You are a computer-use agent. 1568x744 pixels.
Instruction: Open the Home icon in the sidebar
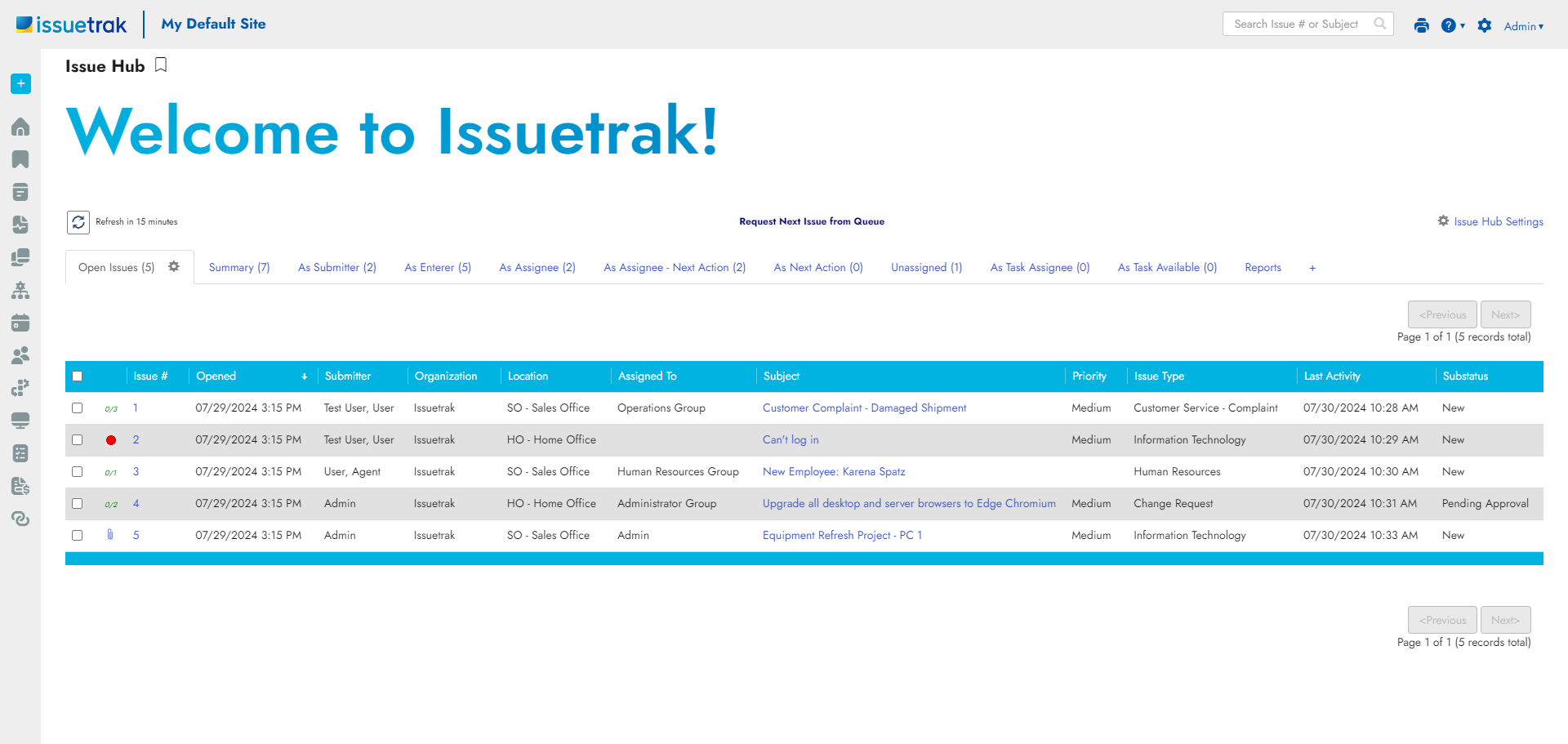click(20, 127)
